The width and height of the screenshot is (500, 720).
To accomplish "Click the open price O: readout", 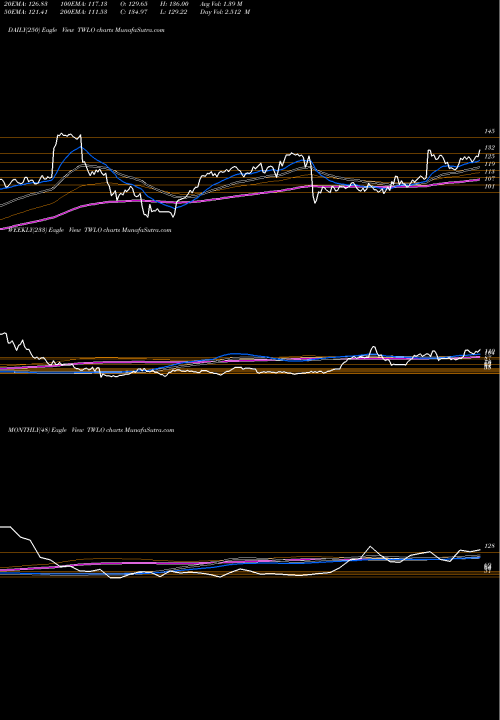I will 136,4.
